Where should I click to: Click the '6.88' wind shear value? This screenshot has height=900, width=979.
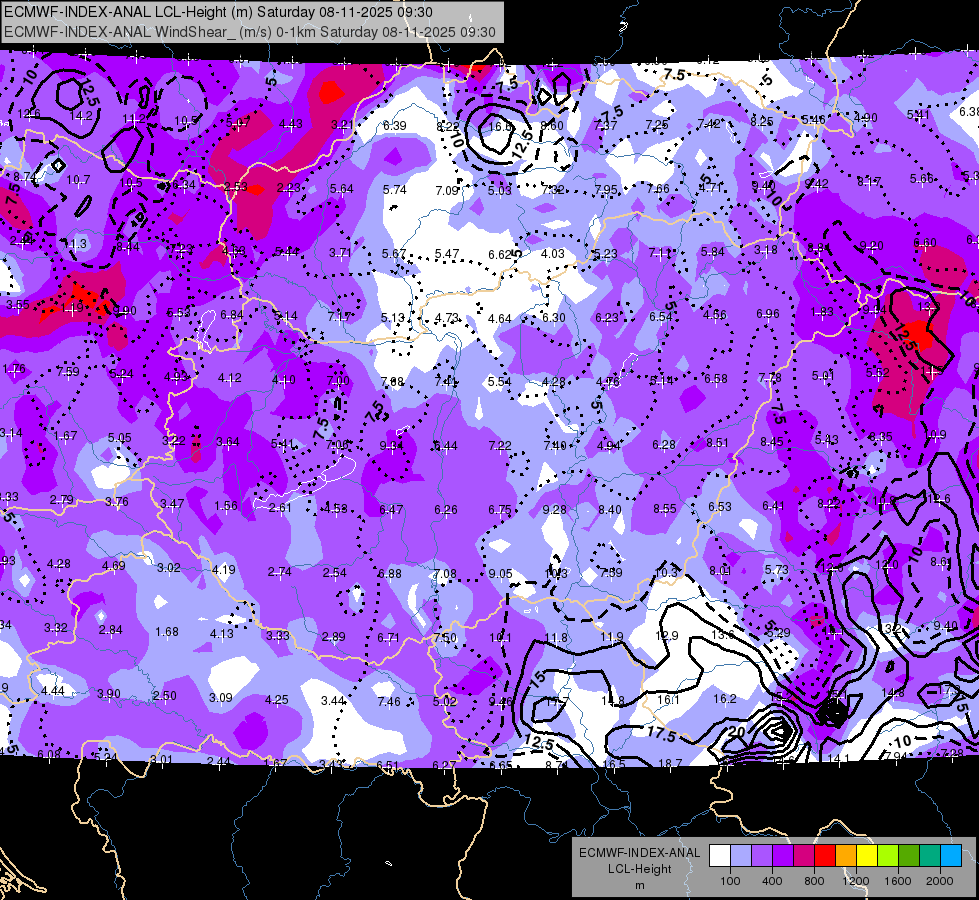pyautogui.click(x=390, y=574)
